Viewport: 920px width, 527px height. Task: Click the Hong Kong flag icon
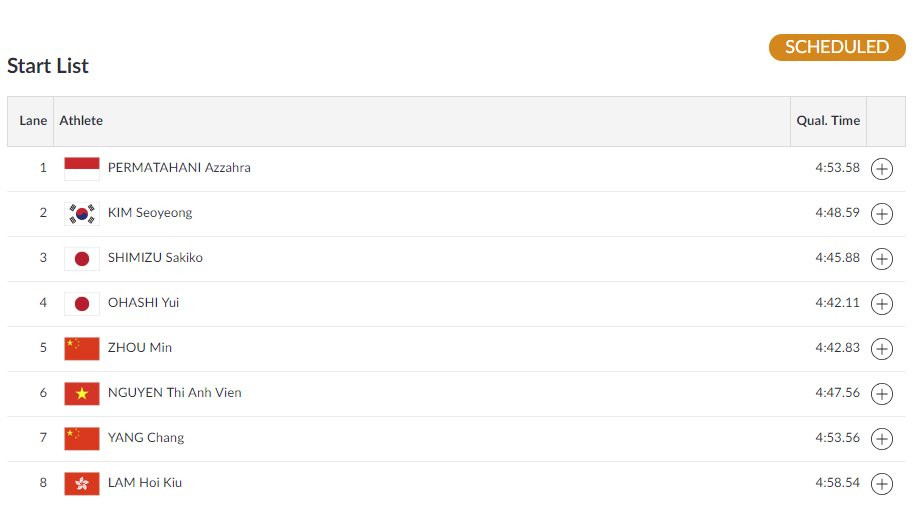pyautogui.click(x=82, y=483)
